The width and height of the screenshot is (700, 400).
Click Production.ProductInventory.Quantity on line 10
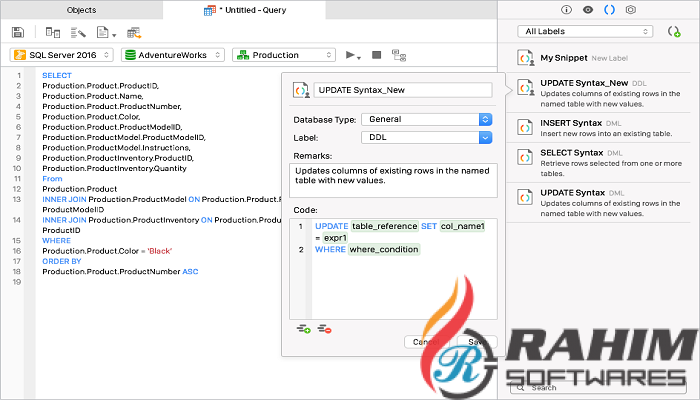[x=114, y=168]
